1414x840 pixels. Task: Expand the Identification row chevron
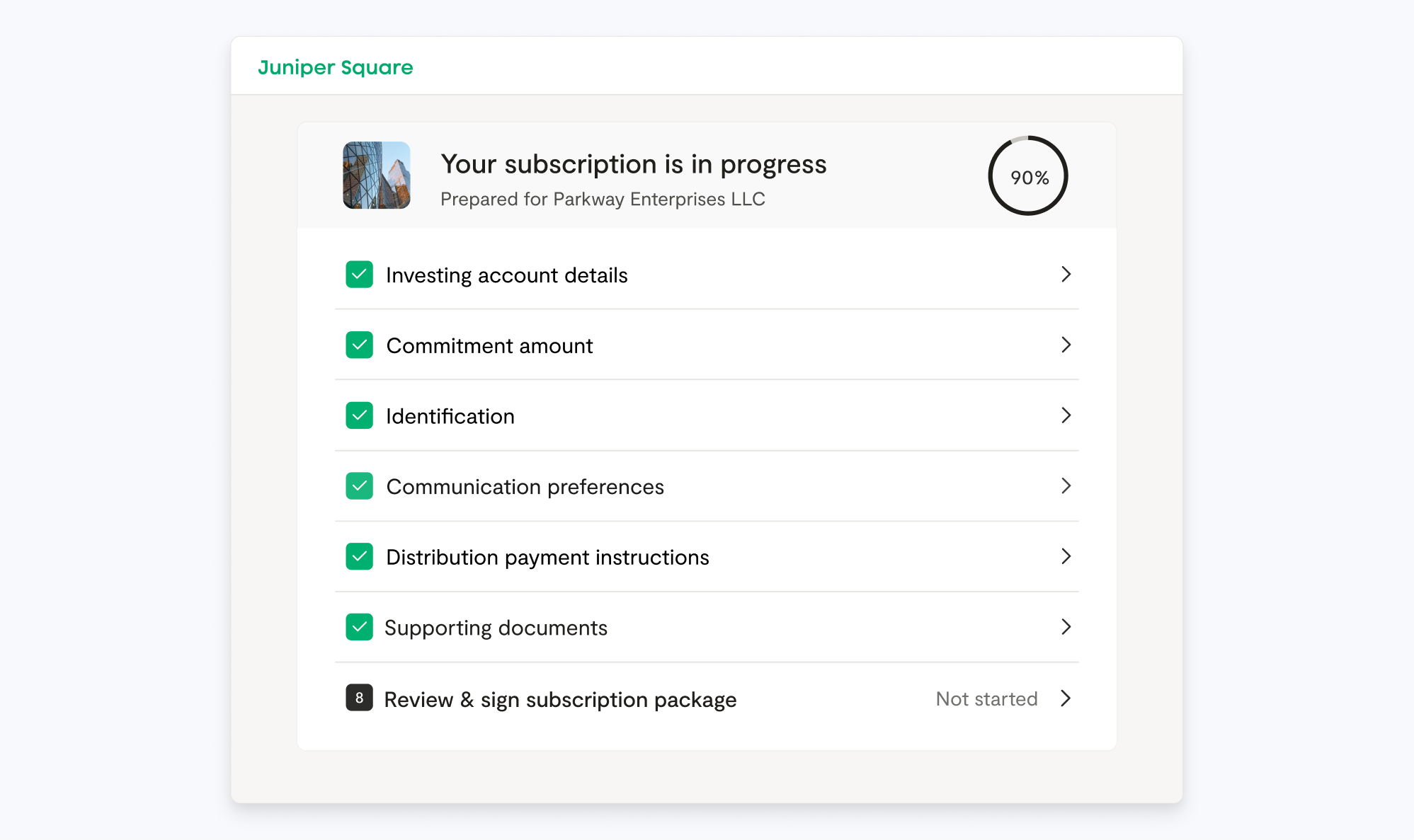(x=1066, y=416)
